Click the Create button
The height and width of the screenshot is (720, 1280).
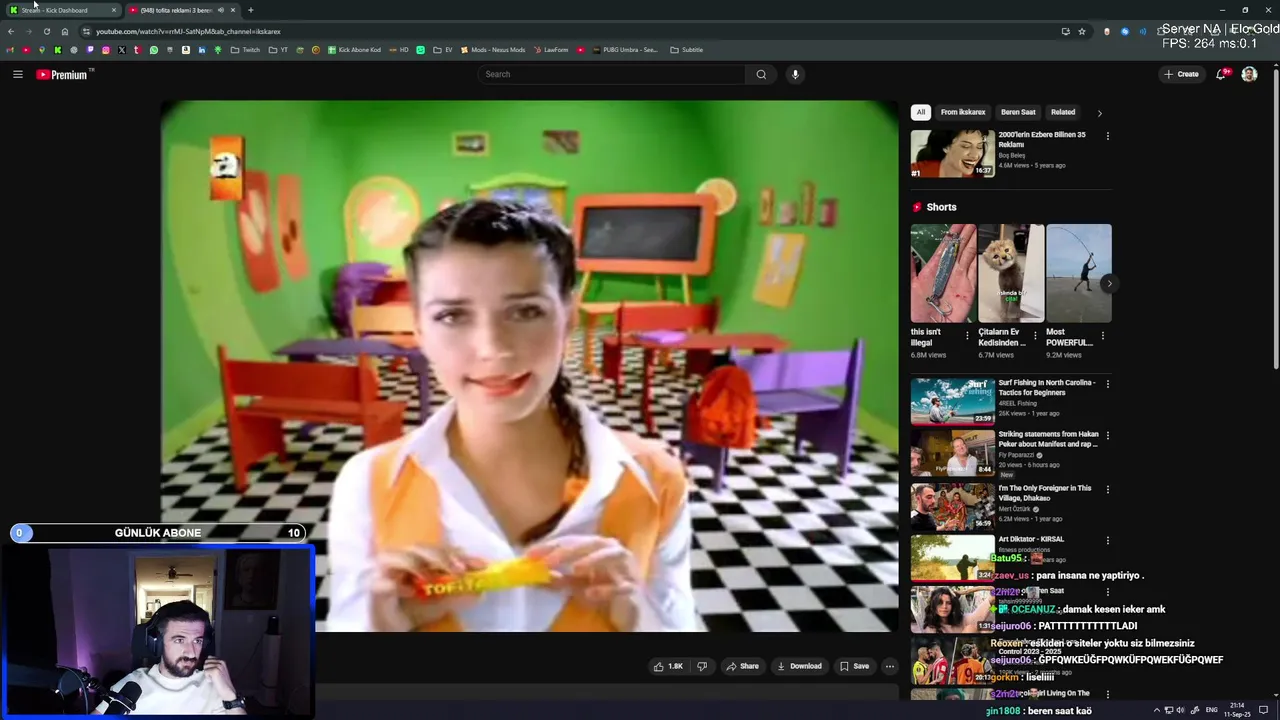1181,74
